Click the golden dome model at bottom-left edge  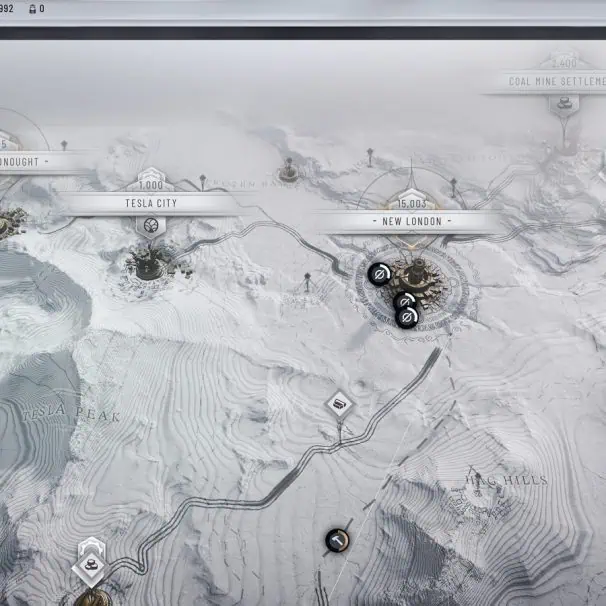pyautogui.click(x=93, y=597)
